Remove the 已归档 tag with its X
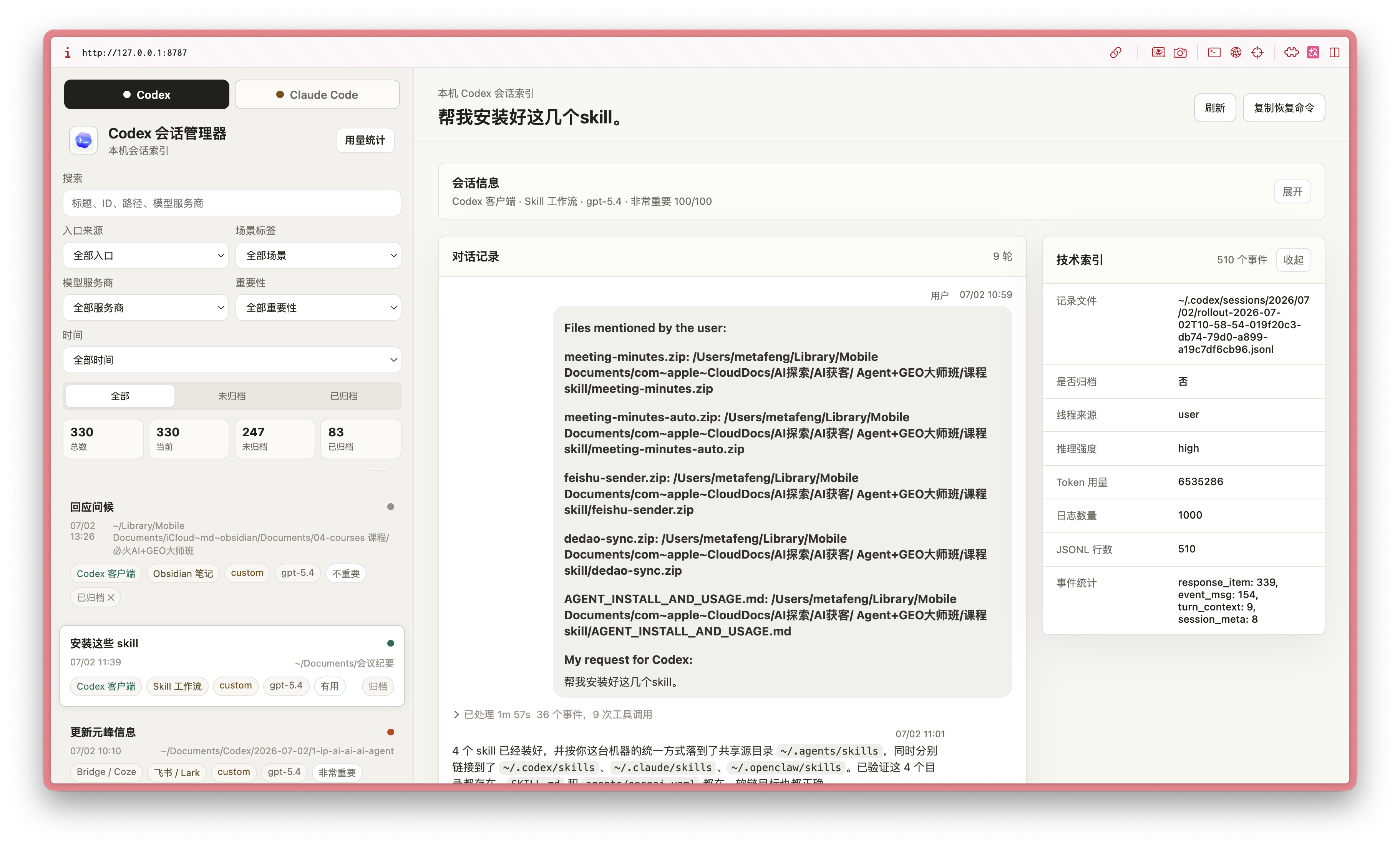 111,597
